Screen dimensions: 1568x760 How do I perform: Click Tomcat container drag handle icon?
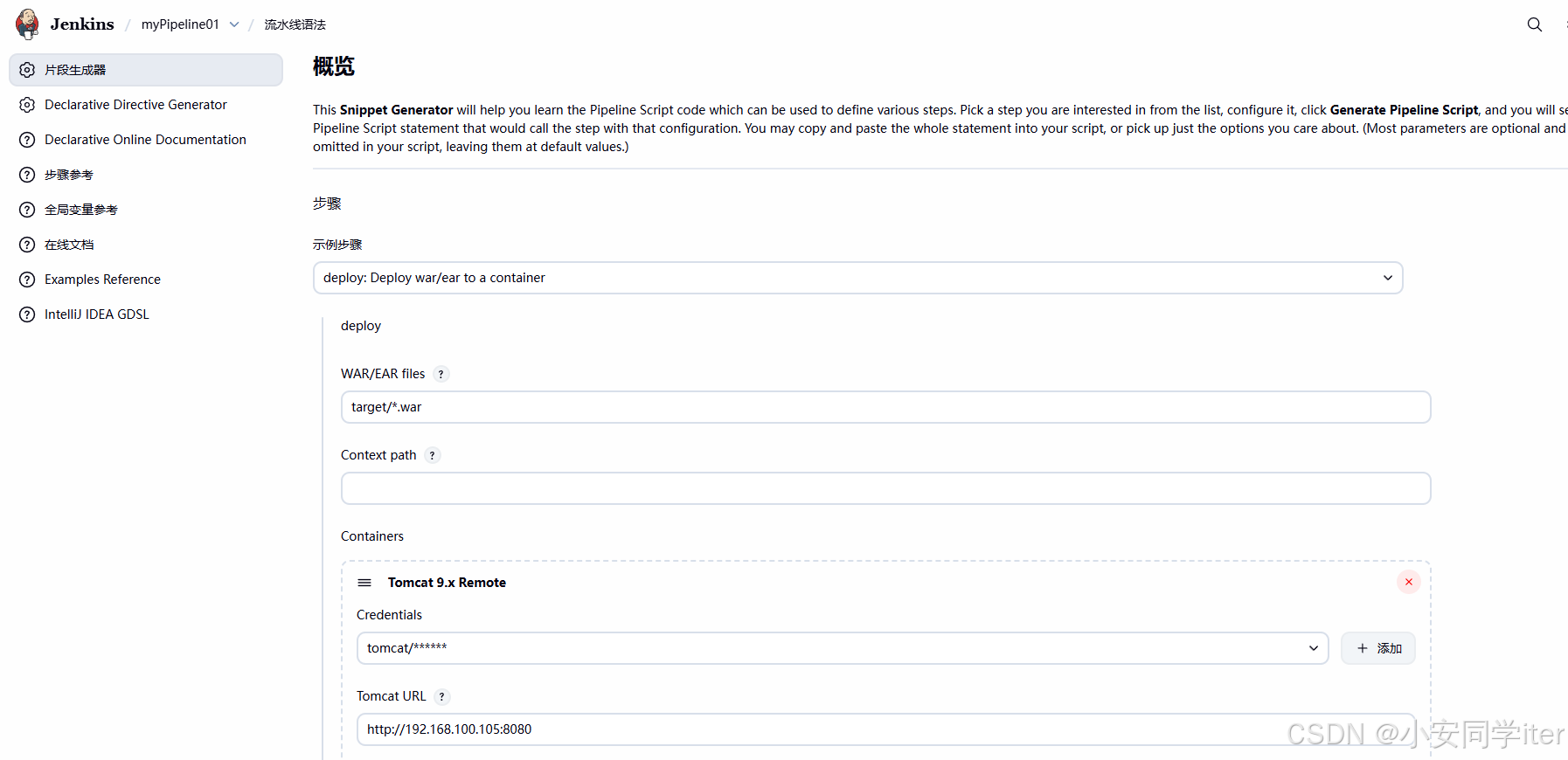[364, 583]
